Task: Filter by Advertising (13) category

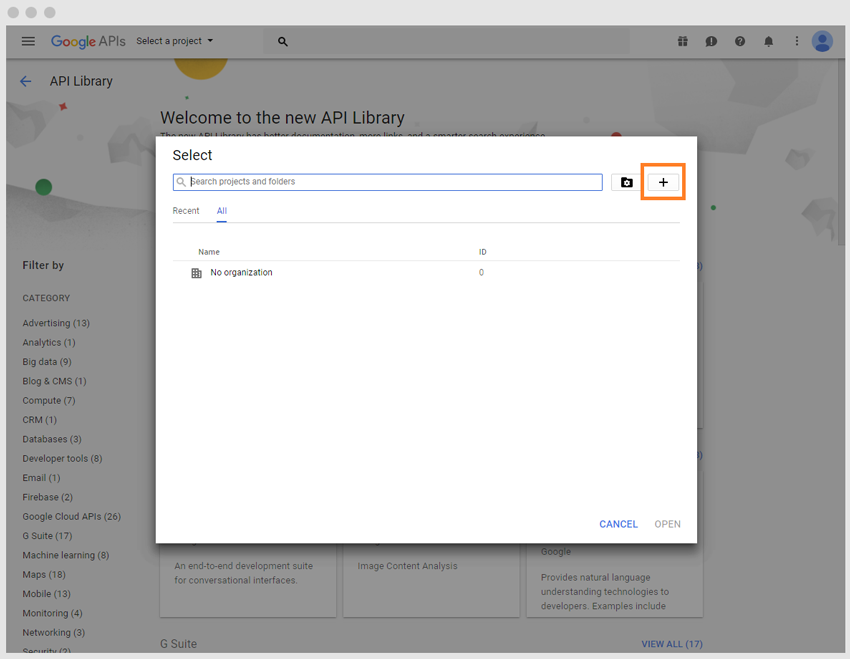Action: (56, 323)
